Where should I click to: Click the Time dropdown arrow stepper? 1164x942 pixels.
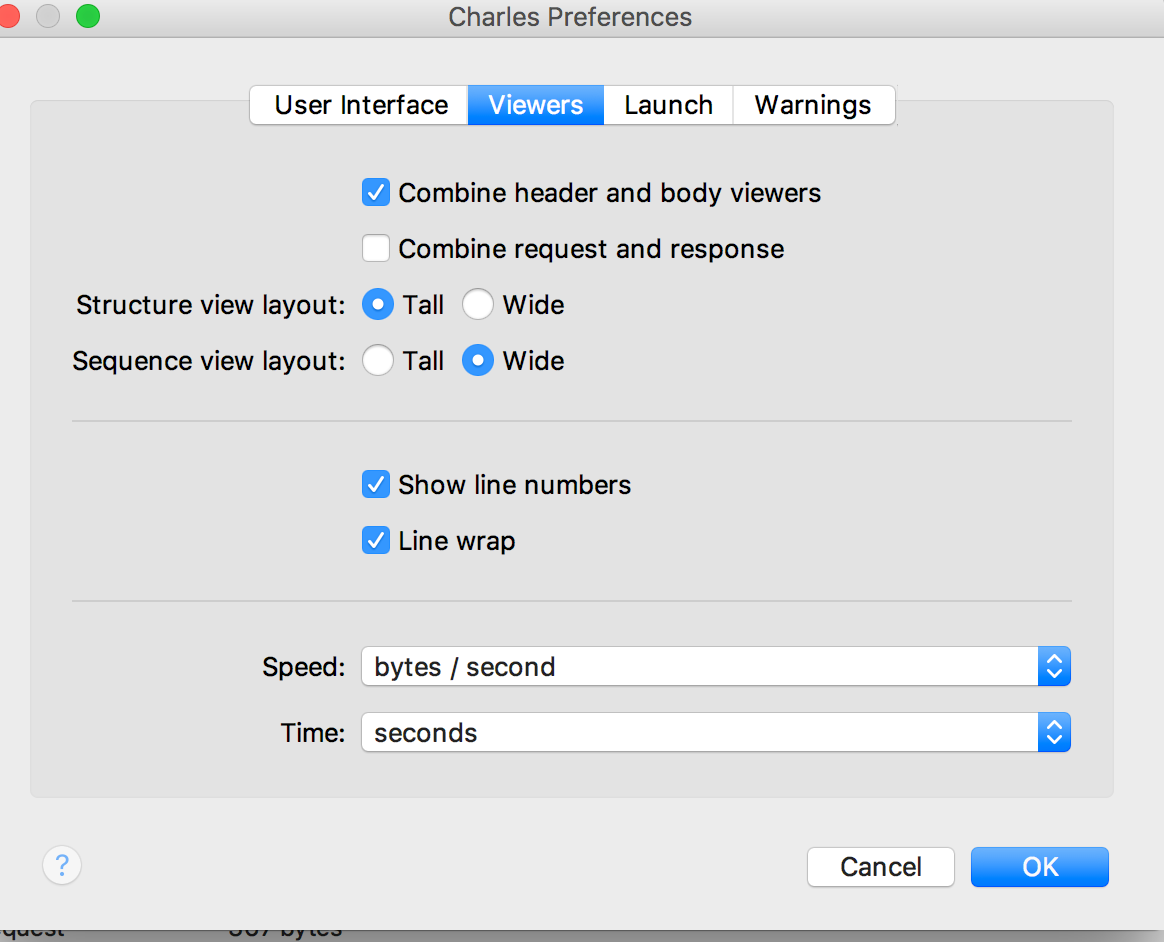[x=1054, y=733]
